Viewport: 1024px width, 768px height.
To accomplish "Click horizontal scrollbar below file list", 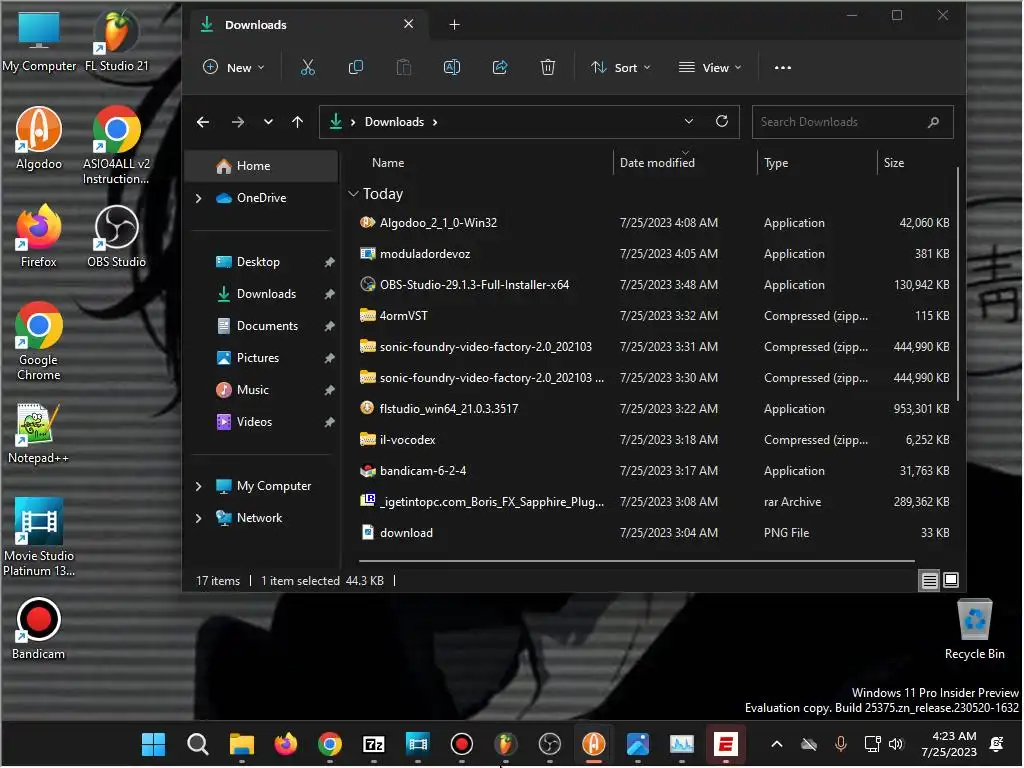I will click(x=637, y=560).
